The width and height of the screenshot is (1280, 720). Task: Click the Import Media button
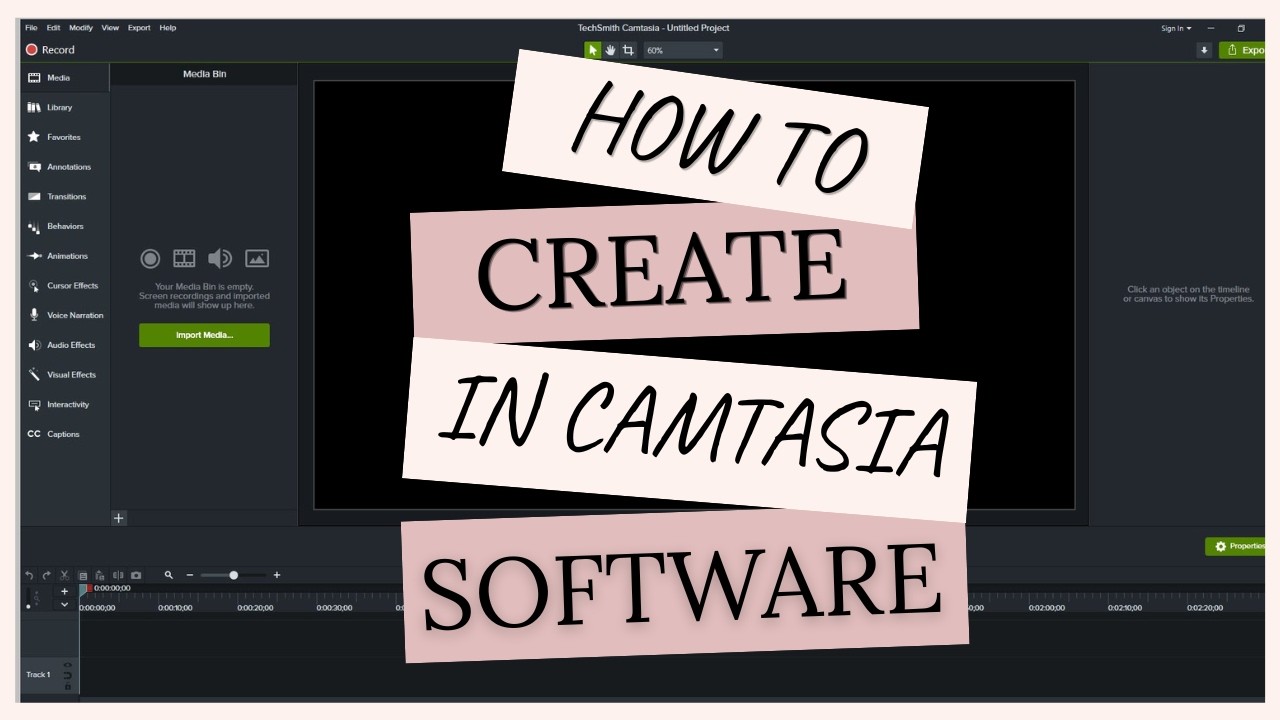[x=204, y=335]
